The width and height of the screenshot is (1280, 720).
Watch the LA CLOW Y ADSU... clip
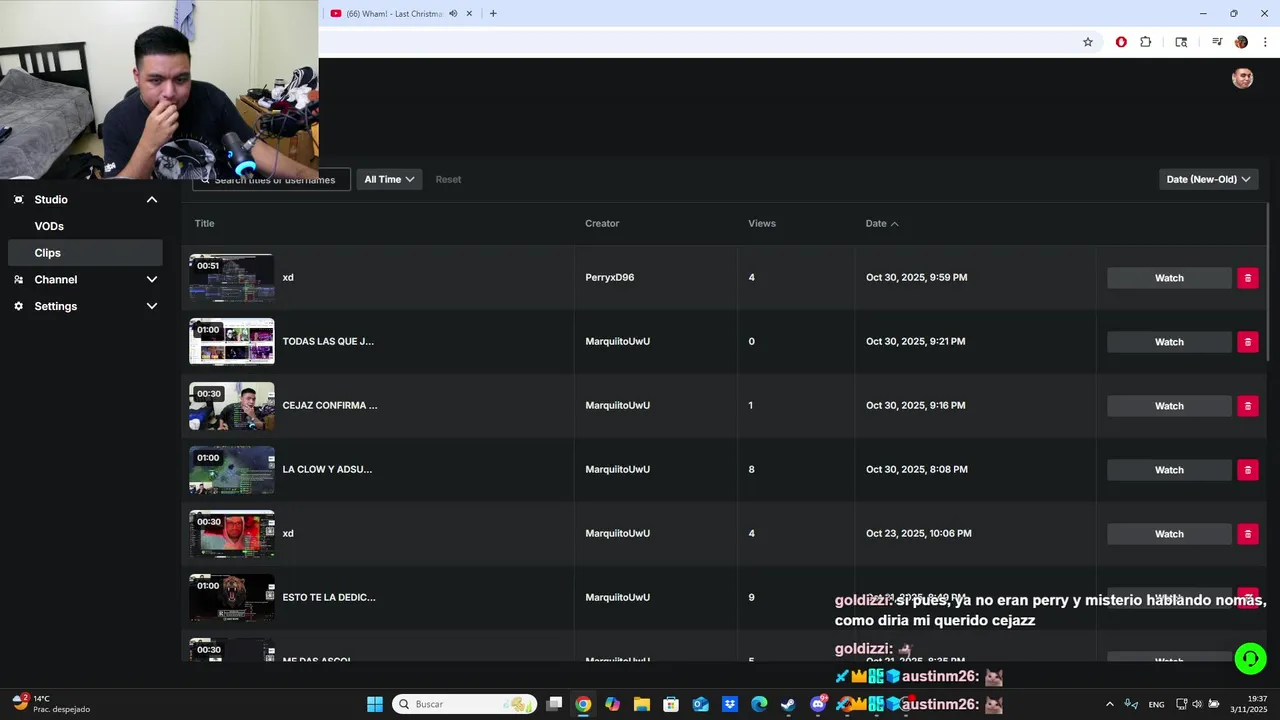[1169, 470]
